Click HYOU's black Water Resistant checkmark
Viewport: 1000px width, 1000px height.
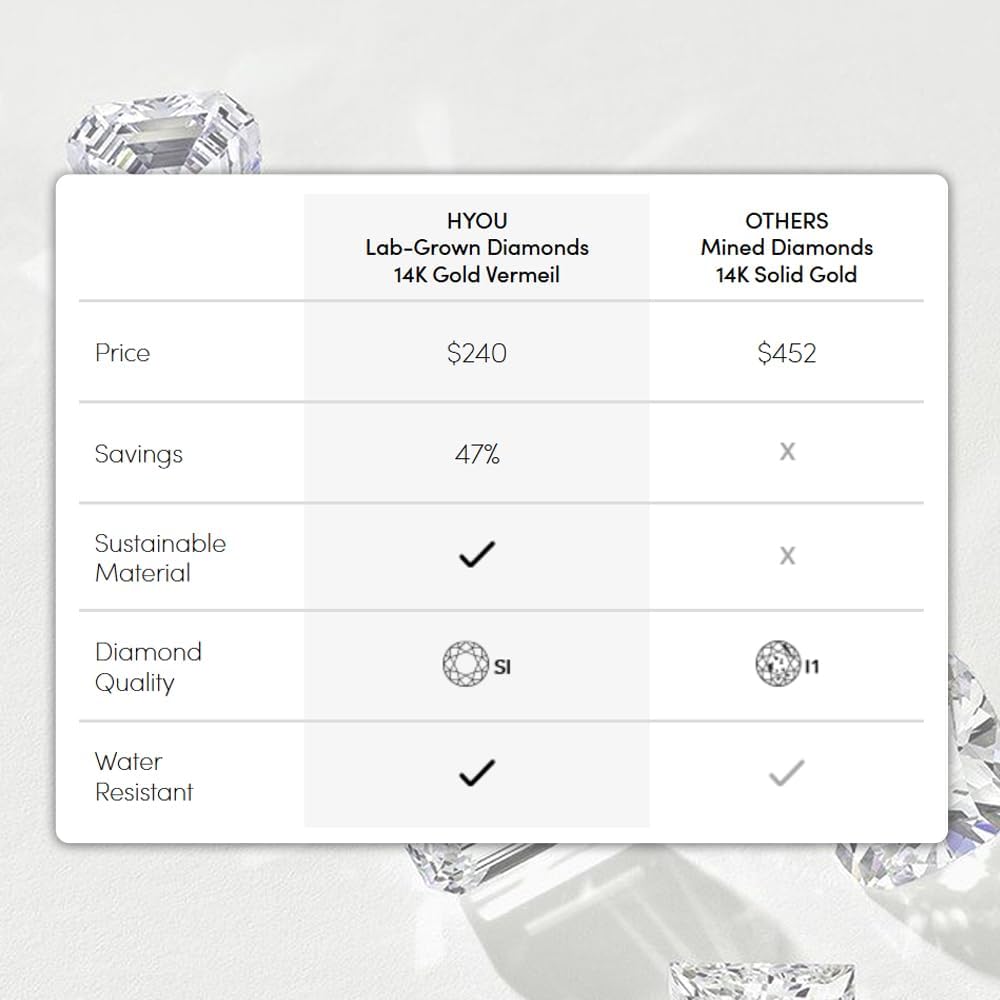476,772
